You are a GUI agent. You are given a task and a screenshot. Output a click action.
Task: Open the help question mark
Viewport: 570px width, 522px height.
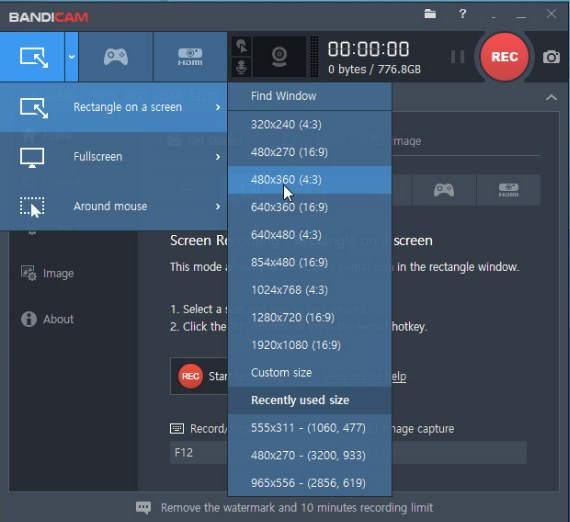pyautogui.click(x=462, y=14)
